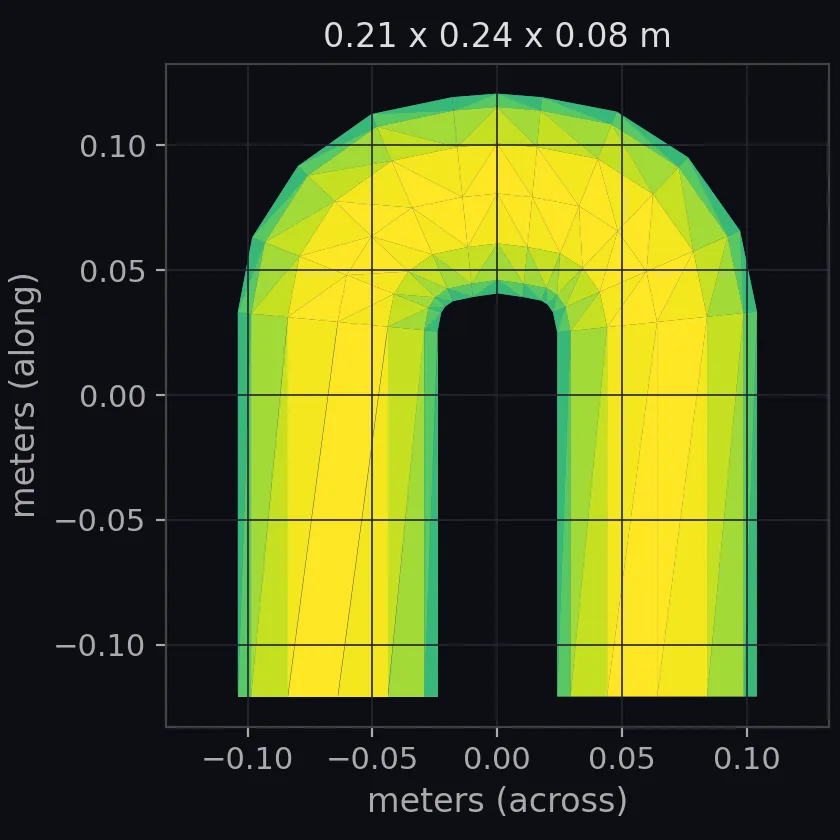Select y-axis tick label 0.05
Viewport: 840px width, 840px height.
[x=112, y=271]
